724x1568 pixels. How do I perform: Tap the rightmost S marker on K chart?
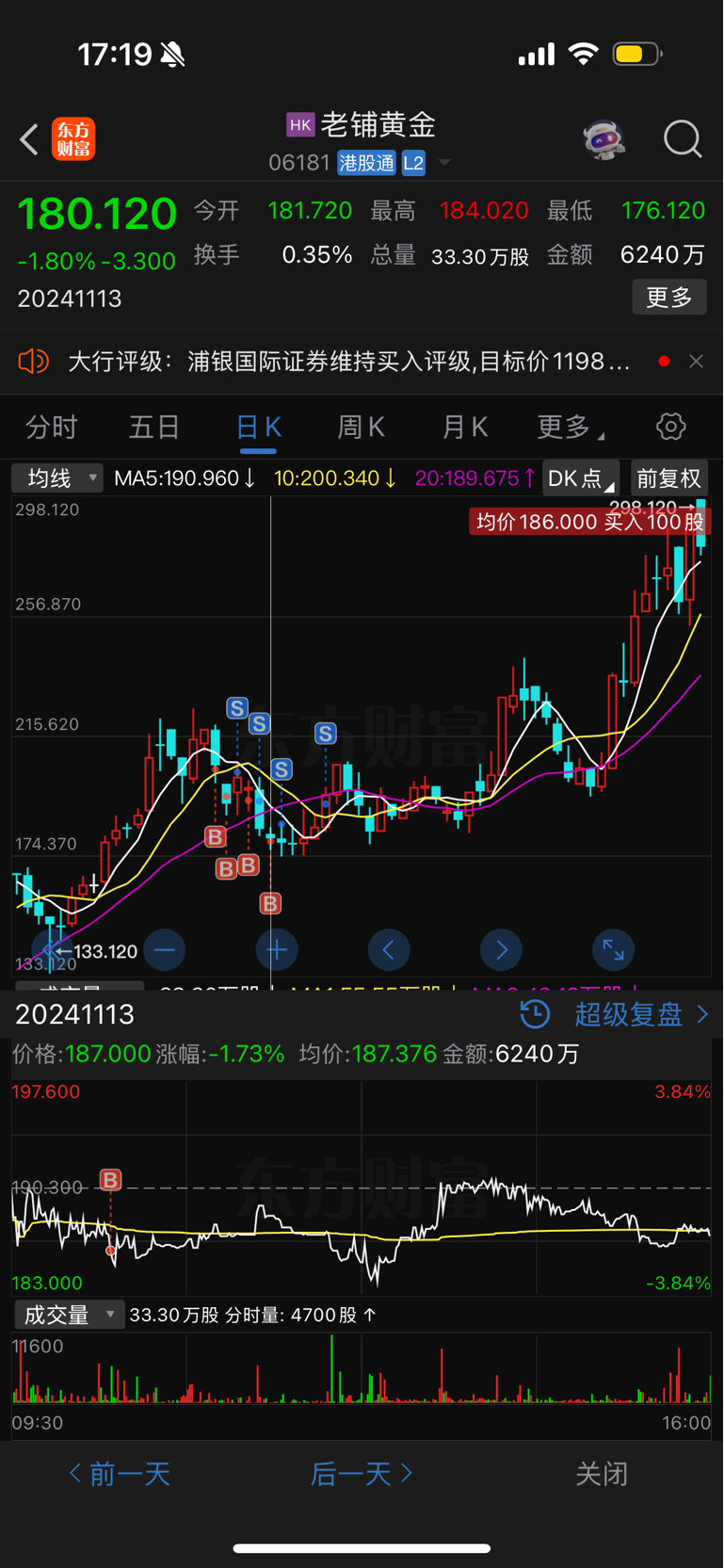click(326, 733)
